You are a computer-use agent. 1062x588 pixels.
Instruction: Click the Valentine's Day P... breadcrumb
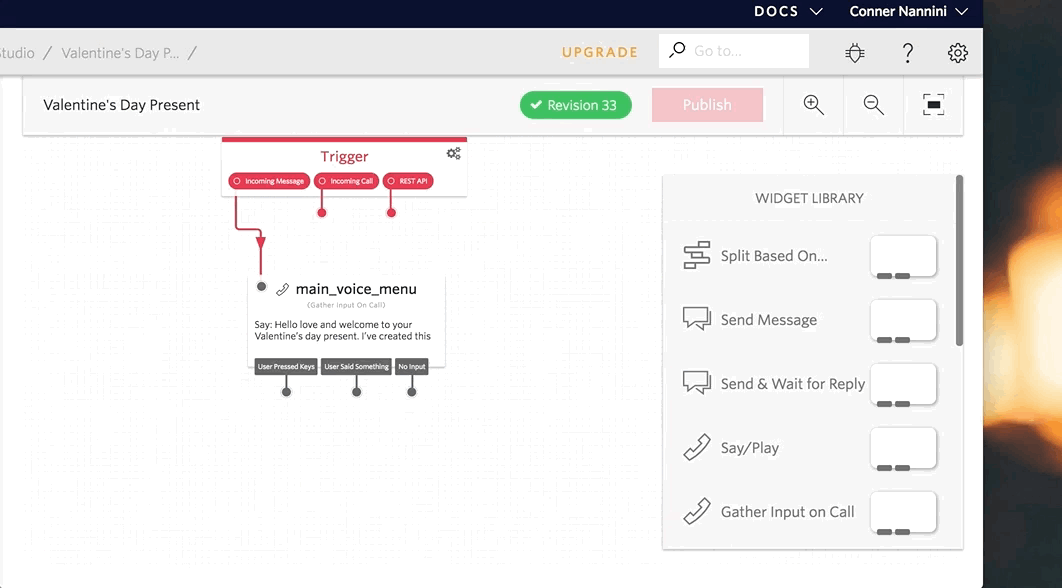click(x=121, y=53)
